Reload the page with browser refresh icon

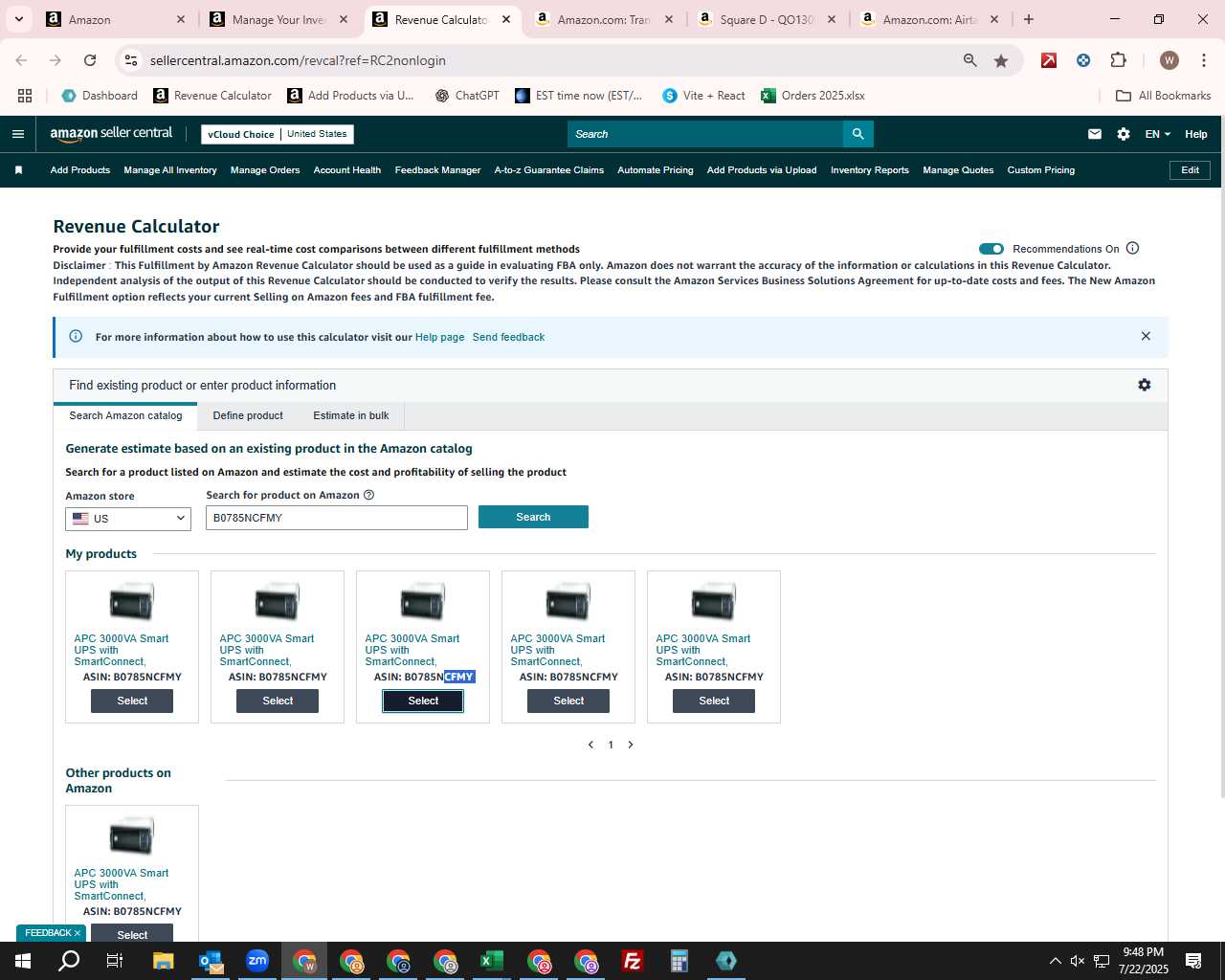point(90,60)
